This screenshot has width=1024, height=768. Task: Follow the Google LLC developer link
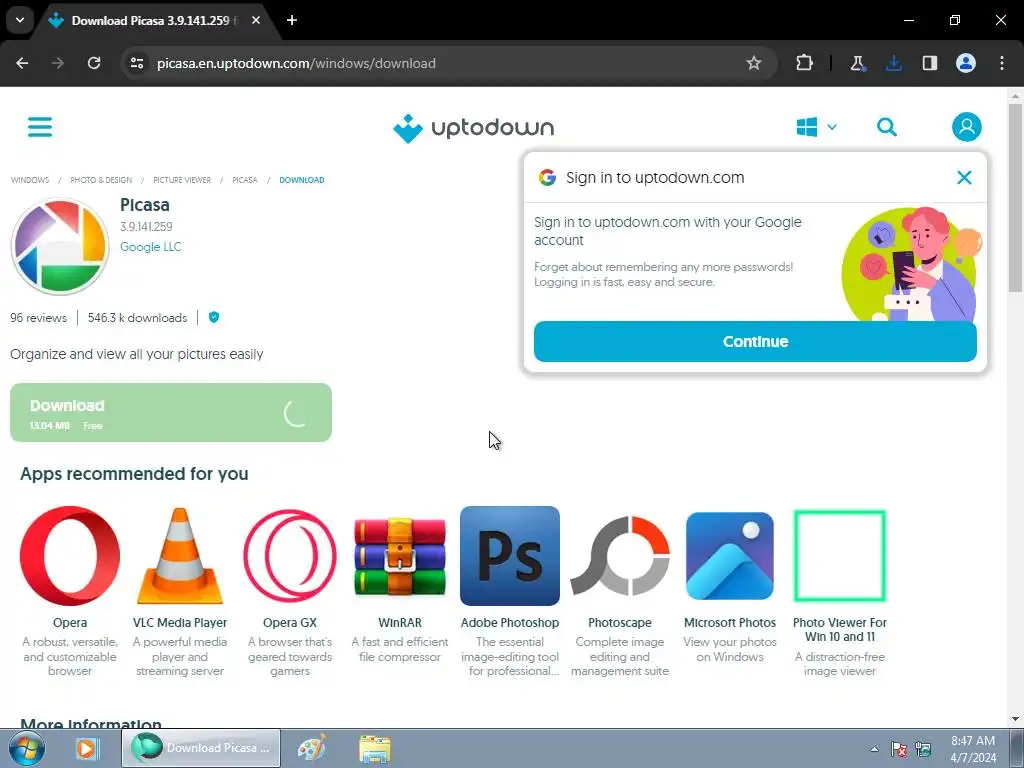point(150,247)
